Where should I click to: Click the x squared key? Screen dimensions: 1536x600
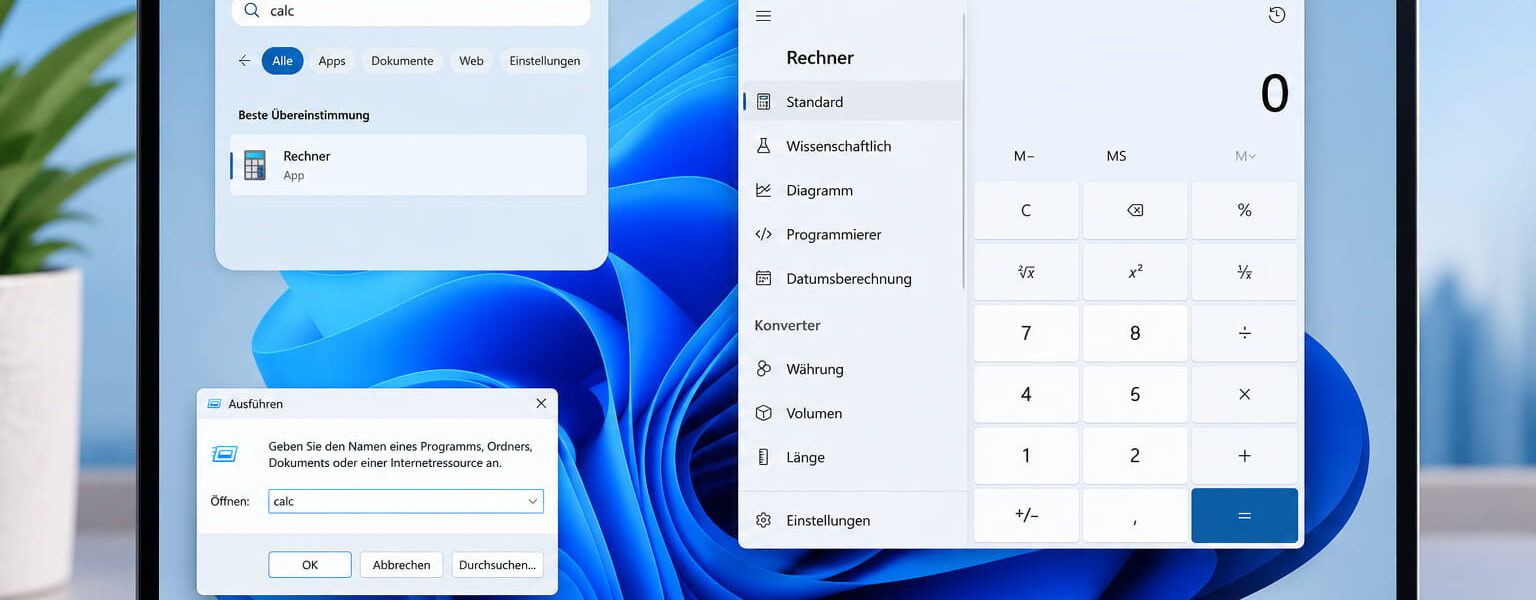coord(1135,272)
